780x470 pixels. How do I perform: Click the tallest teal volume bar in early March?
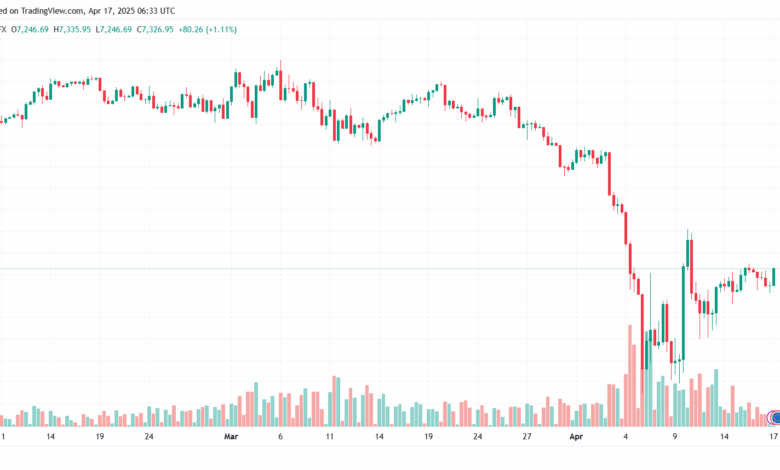tap(256, 404)
